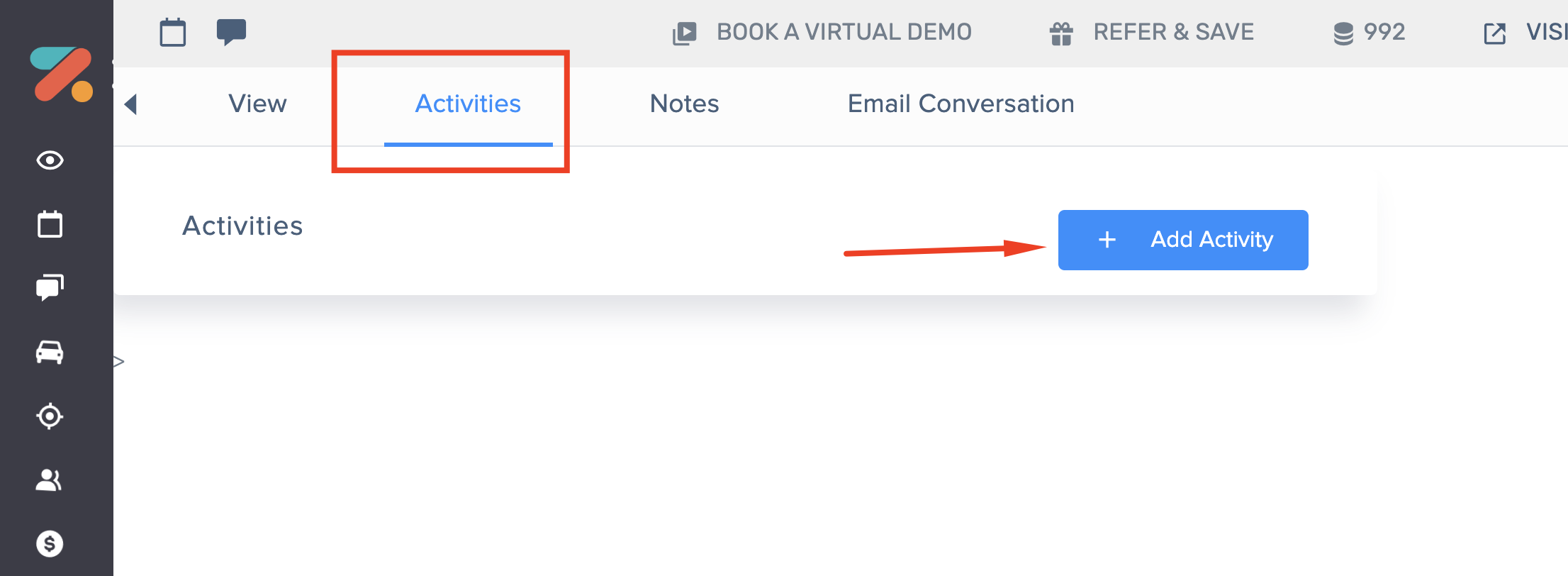Viewport: 1568px width, 576px height.
Task: Open the Notes tab
Action: pos(684,104)
